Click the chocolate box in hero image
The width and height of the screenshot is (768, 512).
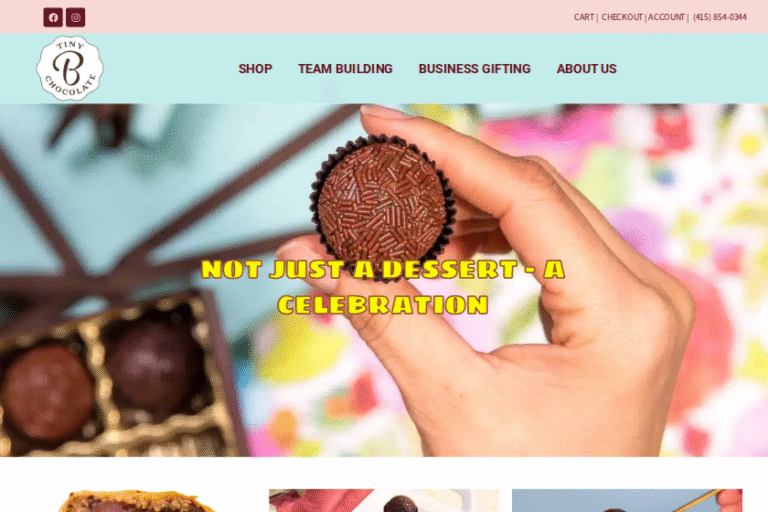[x=113, y=372]
